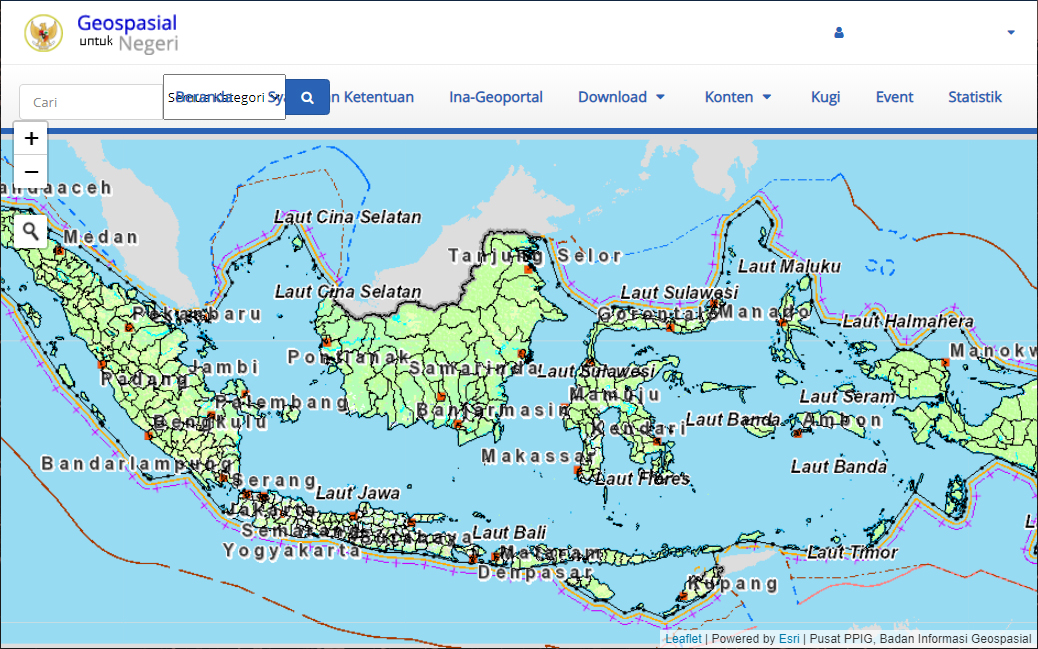Click the Laut Timor map label
This screenshot has height=649, width=1038.
[x=852, y=552]
